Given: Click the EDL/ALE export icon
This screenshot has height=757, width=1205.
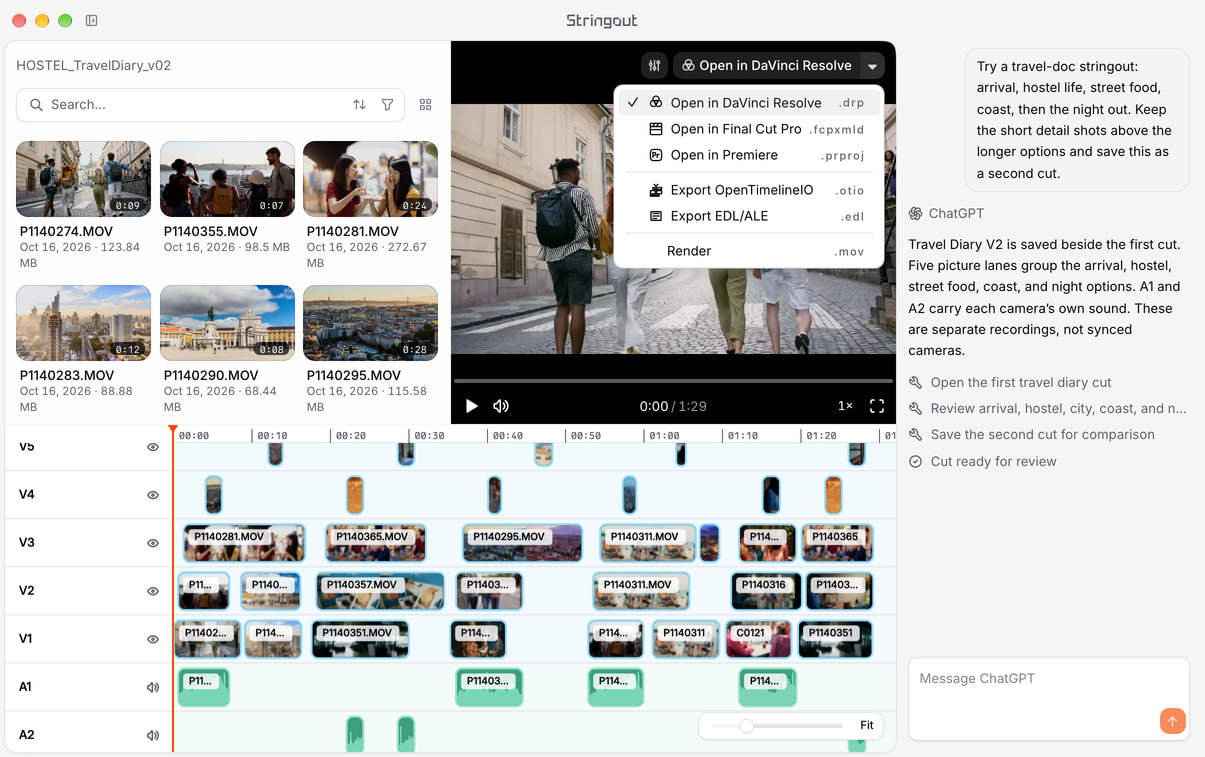Looking at the screenshot, I should tap(656, 216).
